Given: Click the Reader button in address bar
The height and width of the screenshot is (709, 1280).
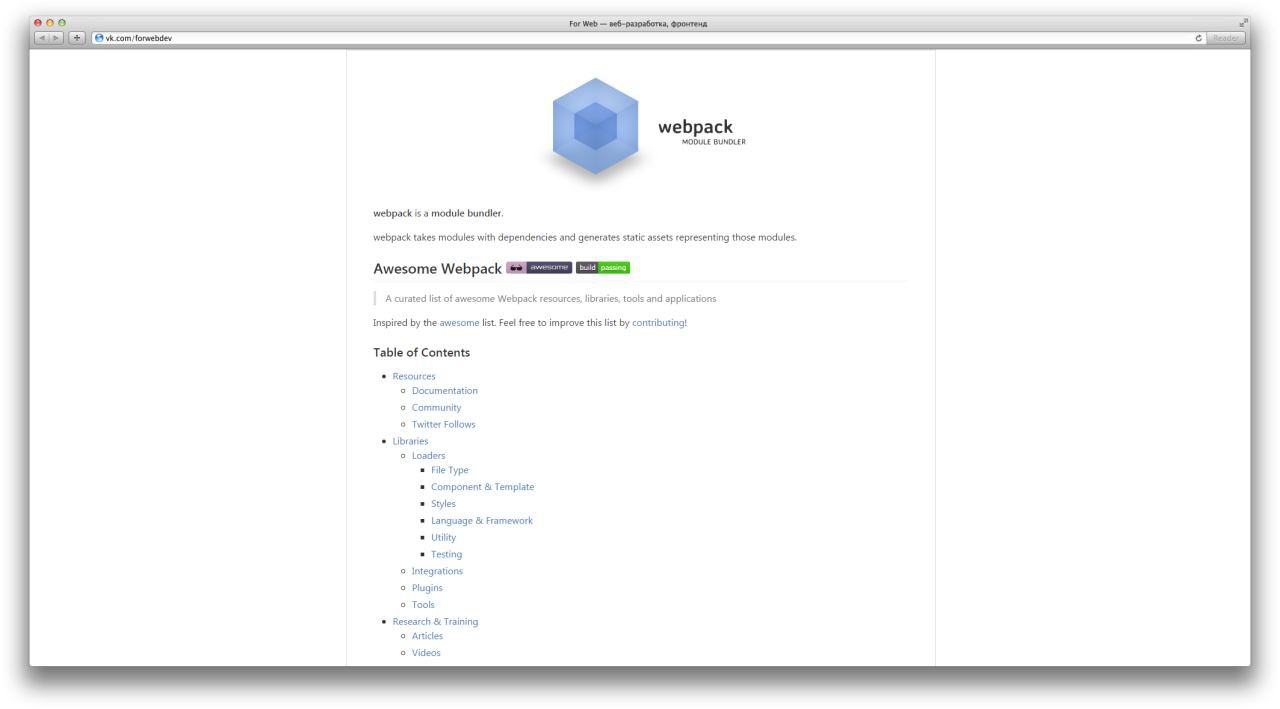Looking at the screenshot, I should tap(1225, 38).
